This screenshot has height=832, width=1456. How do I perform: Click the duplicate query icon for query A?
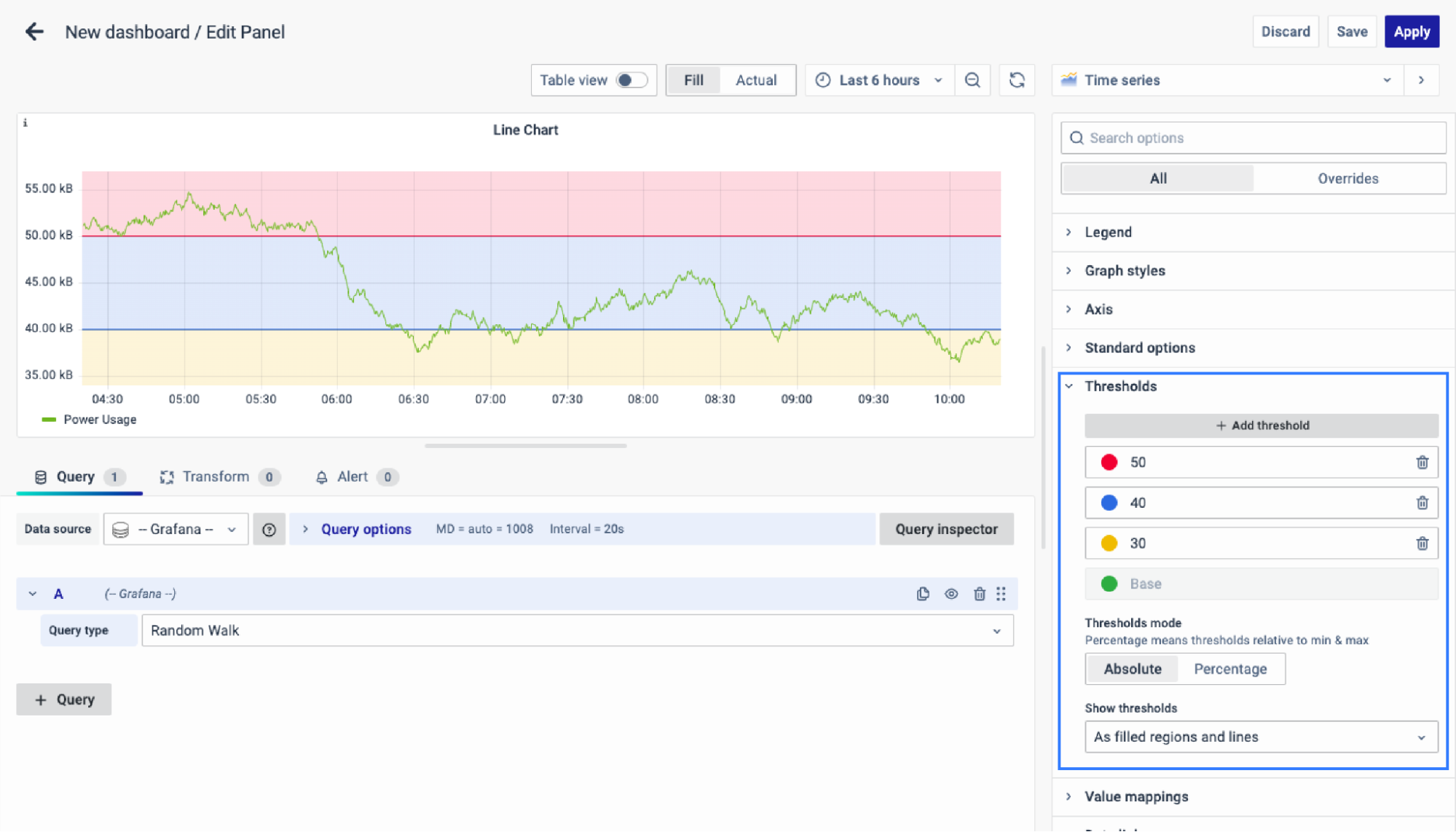(x=923, y=594)
